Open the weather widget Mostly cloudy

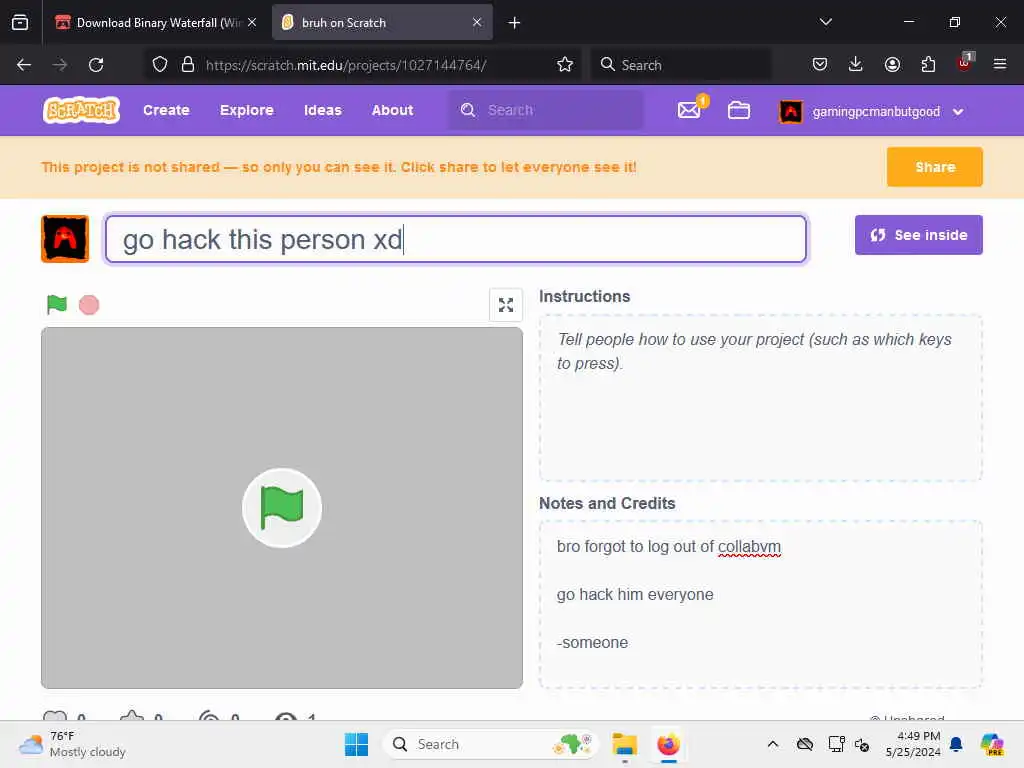point(72,744)
